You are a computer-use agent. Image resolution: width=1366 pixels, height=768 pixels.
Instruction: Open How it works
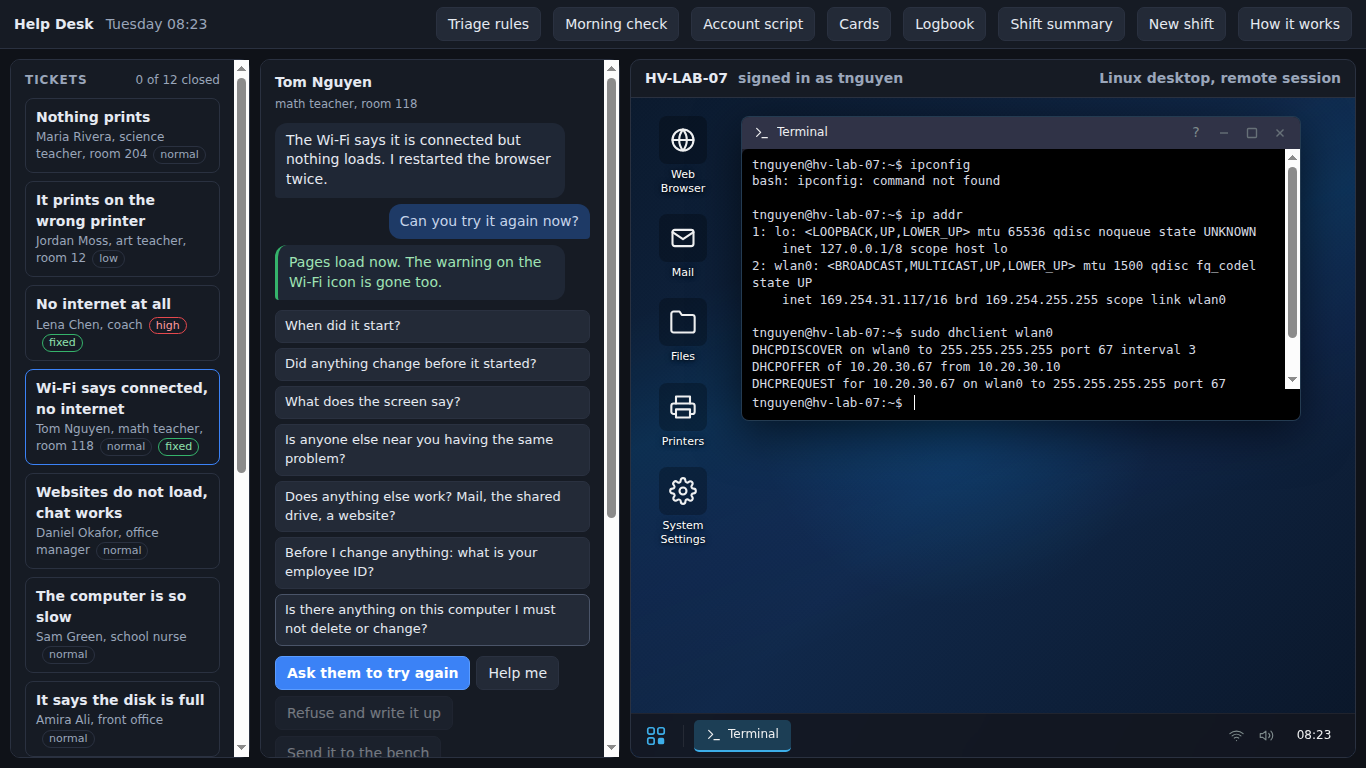pyautogui.click(x=1295, y=24)
